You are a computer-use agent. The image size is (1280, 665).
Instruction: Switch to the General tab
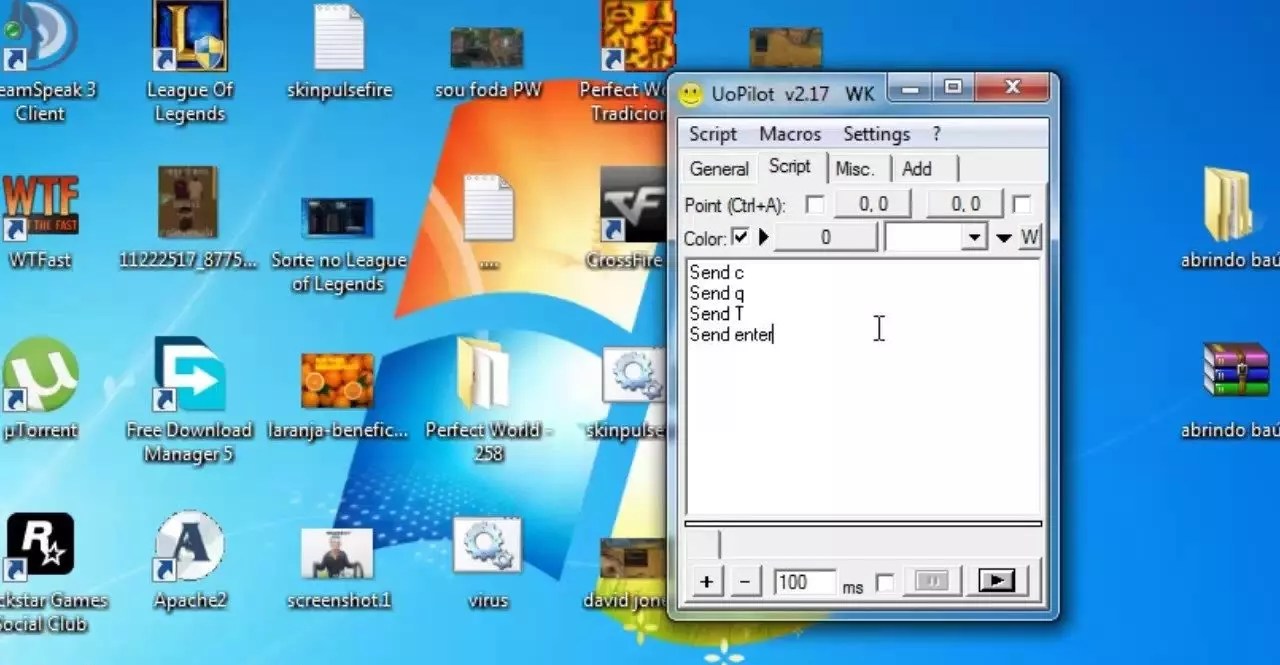pyautogui.click(x=718, y=169)
